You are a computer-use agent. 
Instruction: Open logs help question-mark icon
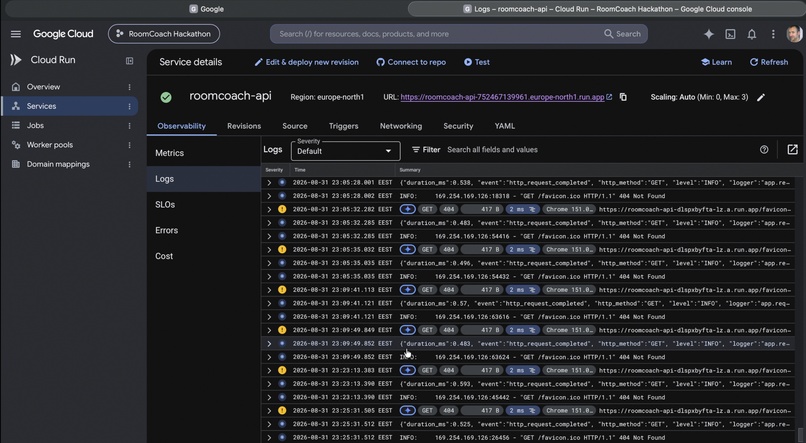(764, 150)
